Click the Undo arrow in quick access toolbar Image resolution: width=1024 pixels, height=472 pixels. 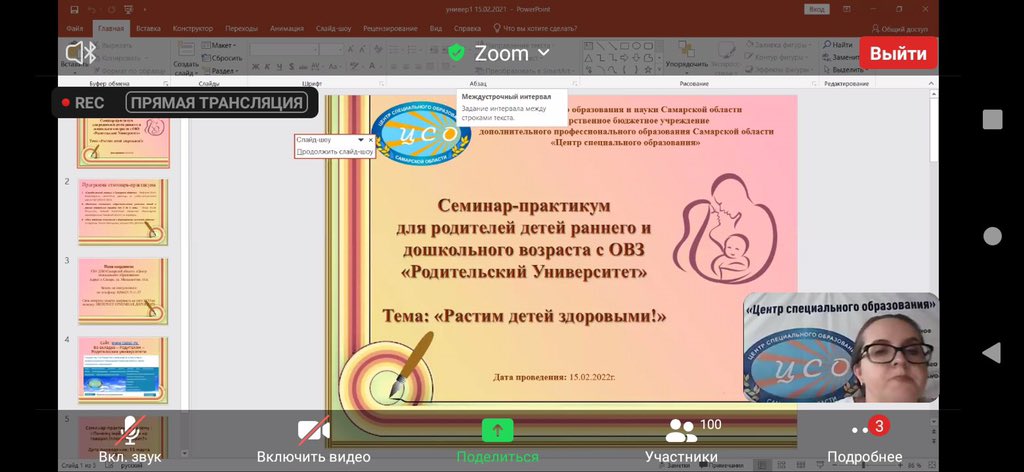tap(92, 10)
